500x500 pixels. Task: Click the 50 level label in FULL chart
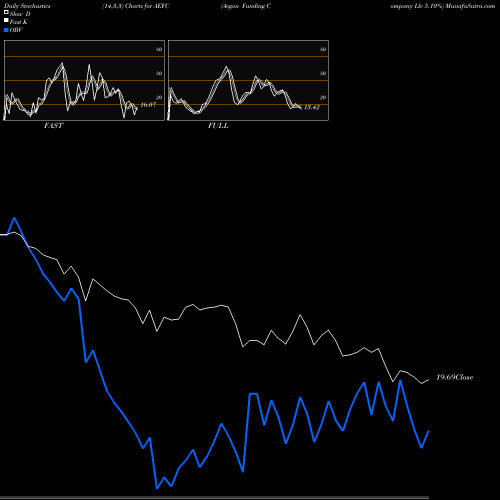click(323, 73)
